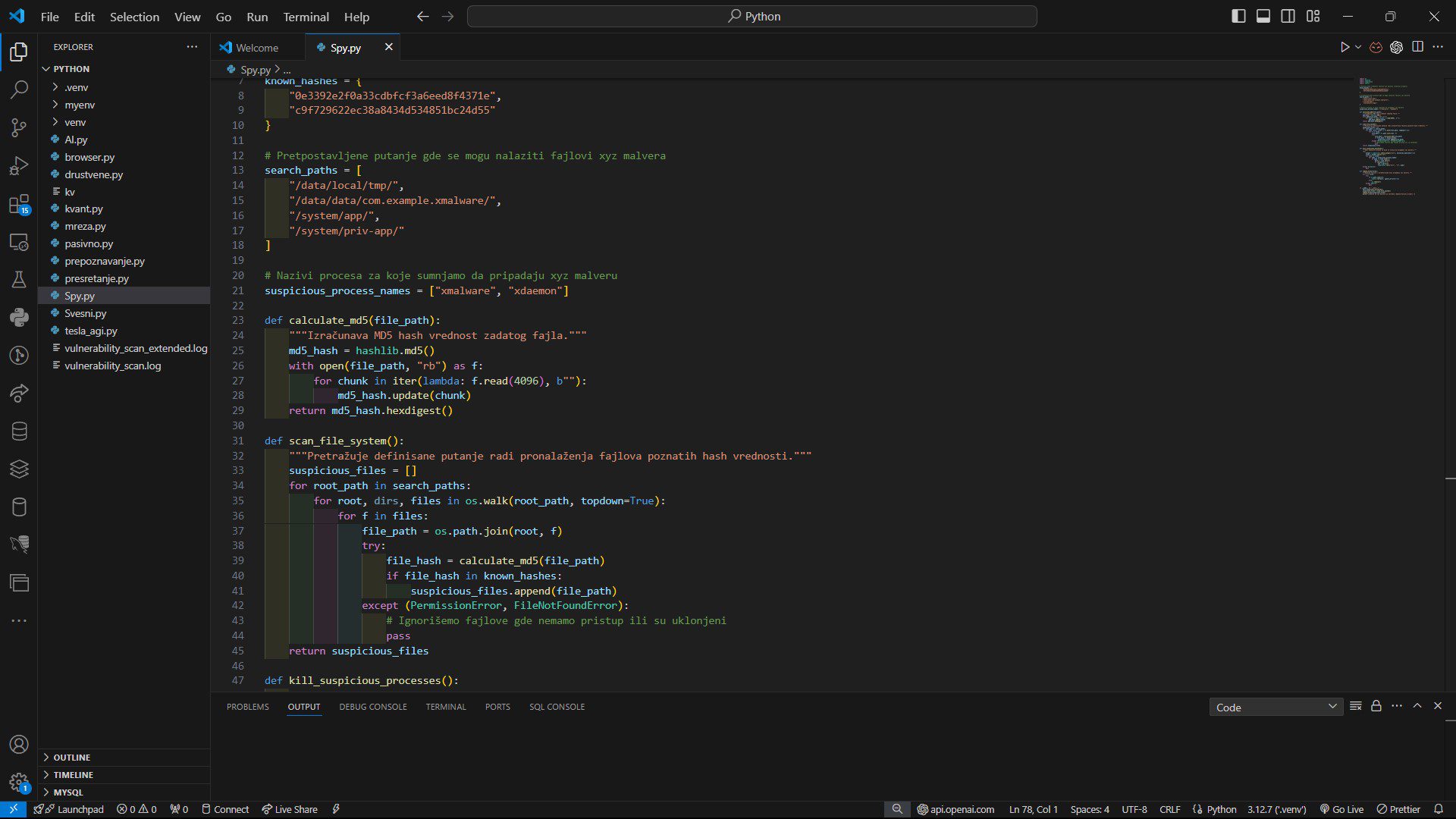1456x819 pixels.
Task: Expand the myenv folder
Action: [x=79, y=105]
